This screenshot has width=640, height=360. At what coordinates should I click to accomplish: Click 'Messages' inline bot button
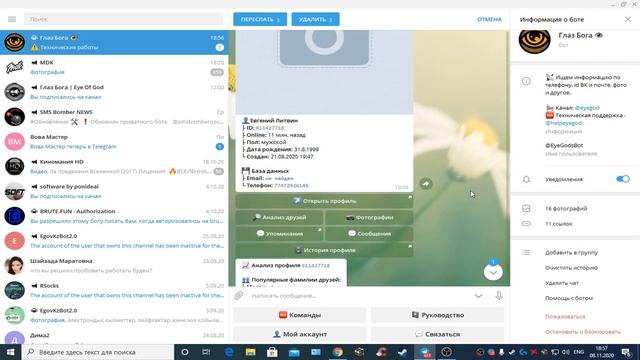coord(369,233)
